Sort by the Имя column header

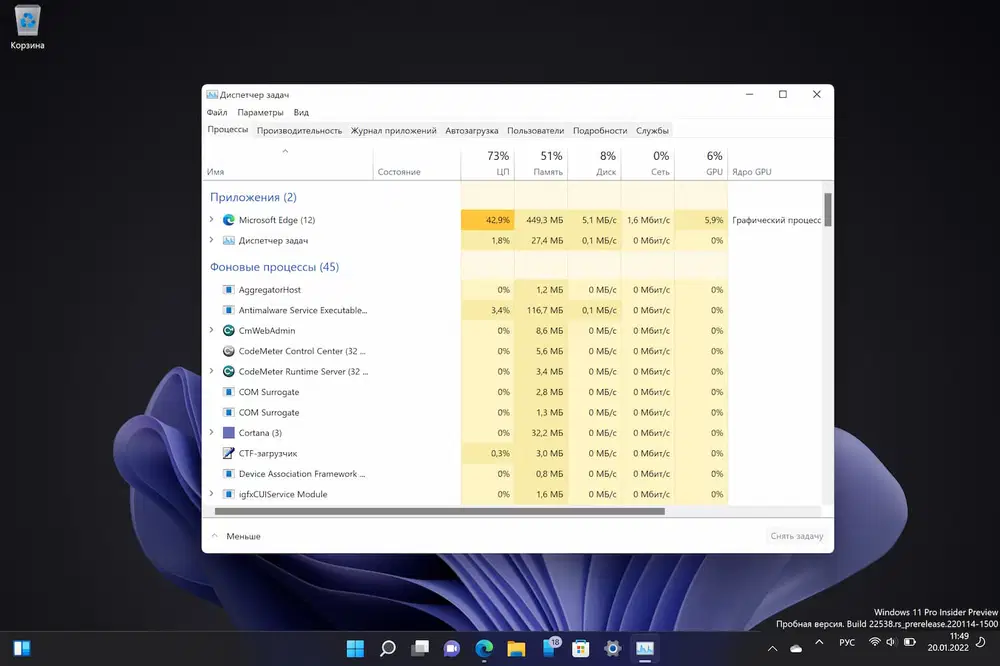288,163
